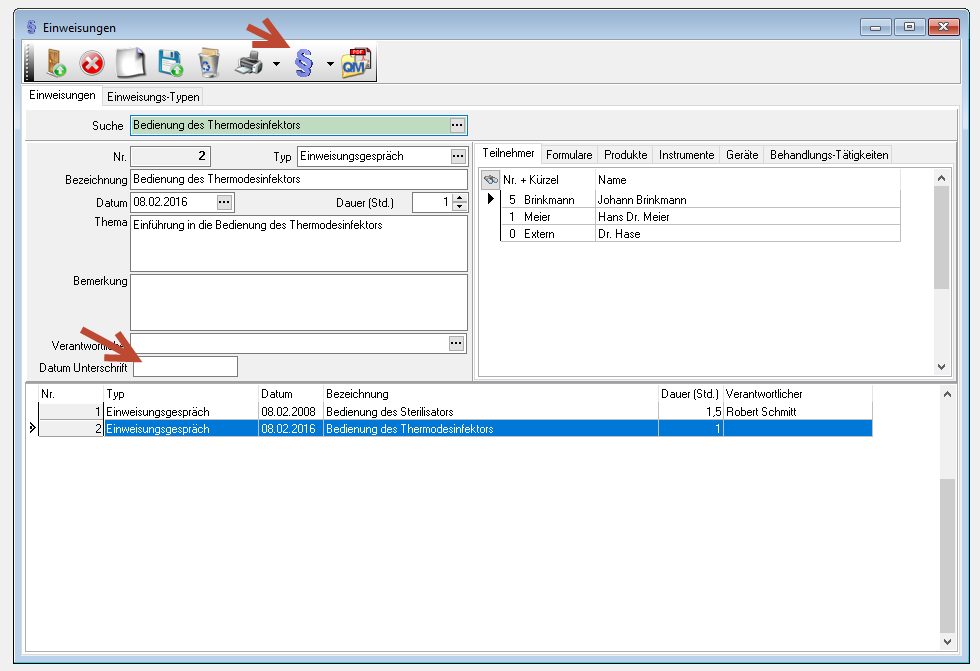Click ellipsis button in Suche field
Viewport: 980px width, 671px height.
coord(457,125)
